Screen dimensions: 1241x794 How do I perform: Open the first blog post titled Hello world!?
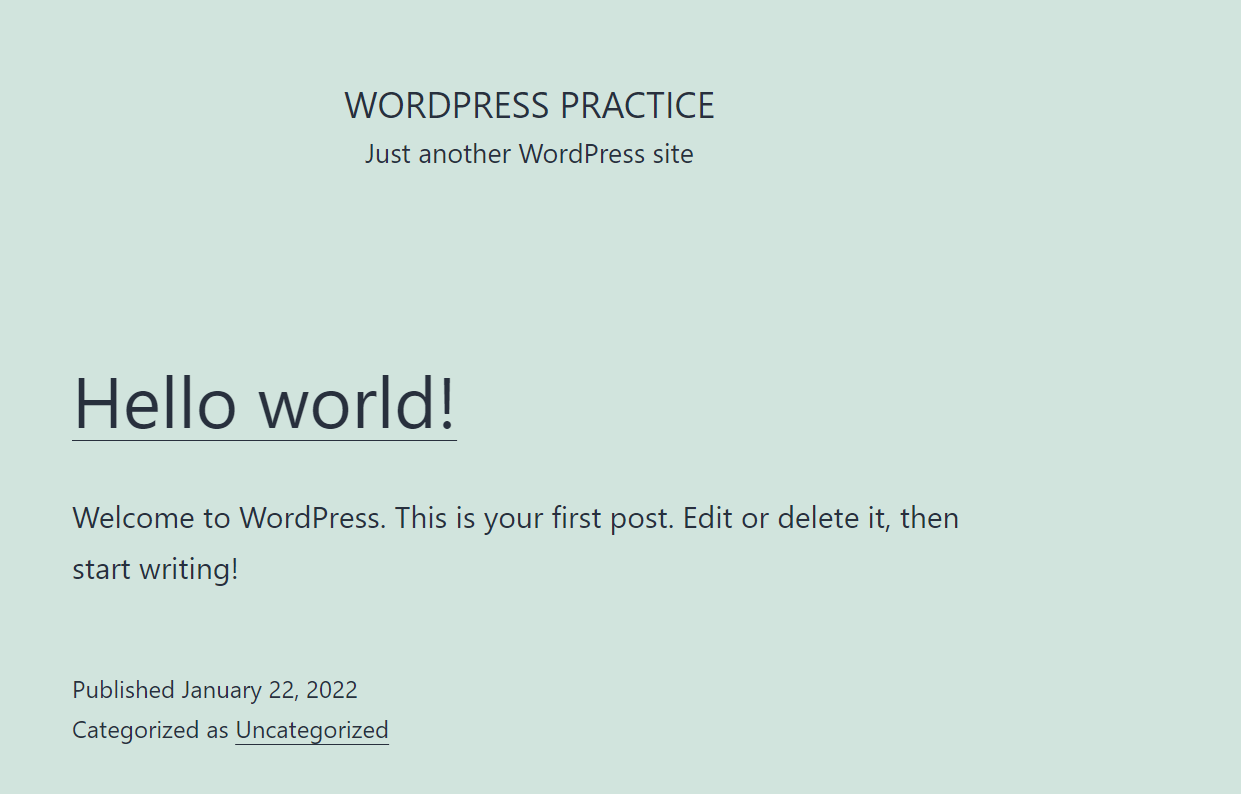[x=263, y=404]
